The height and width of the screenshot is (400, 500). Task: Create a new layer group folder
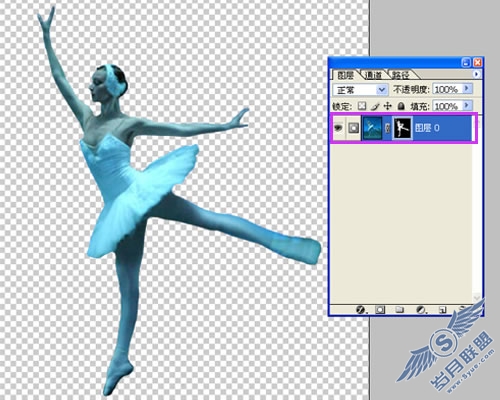399,310
